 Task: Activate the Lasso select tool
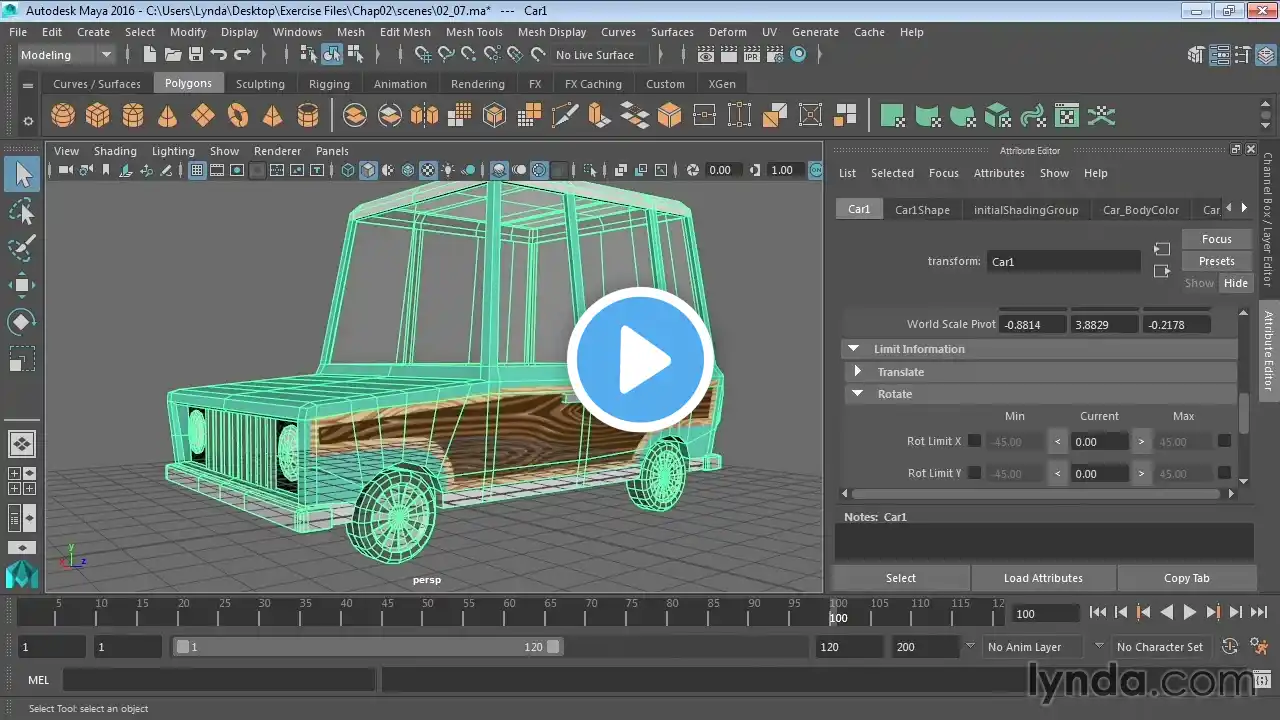coord(22,211)
